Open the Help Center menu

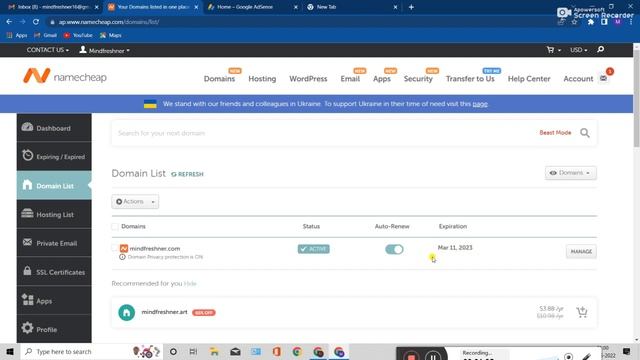point(529,79)
